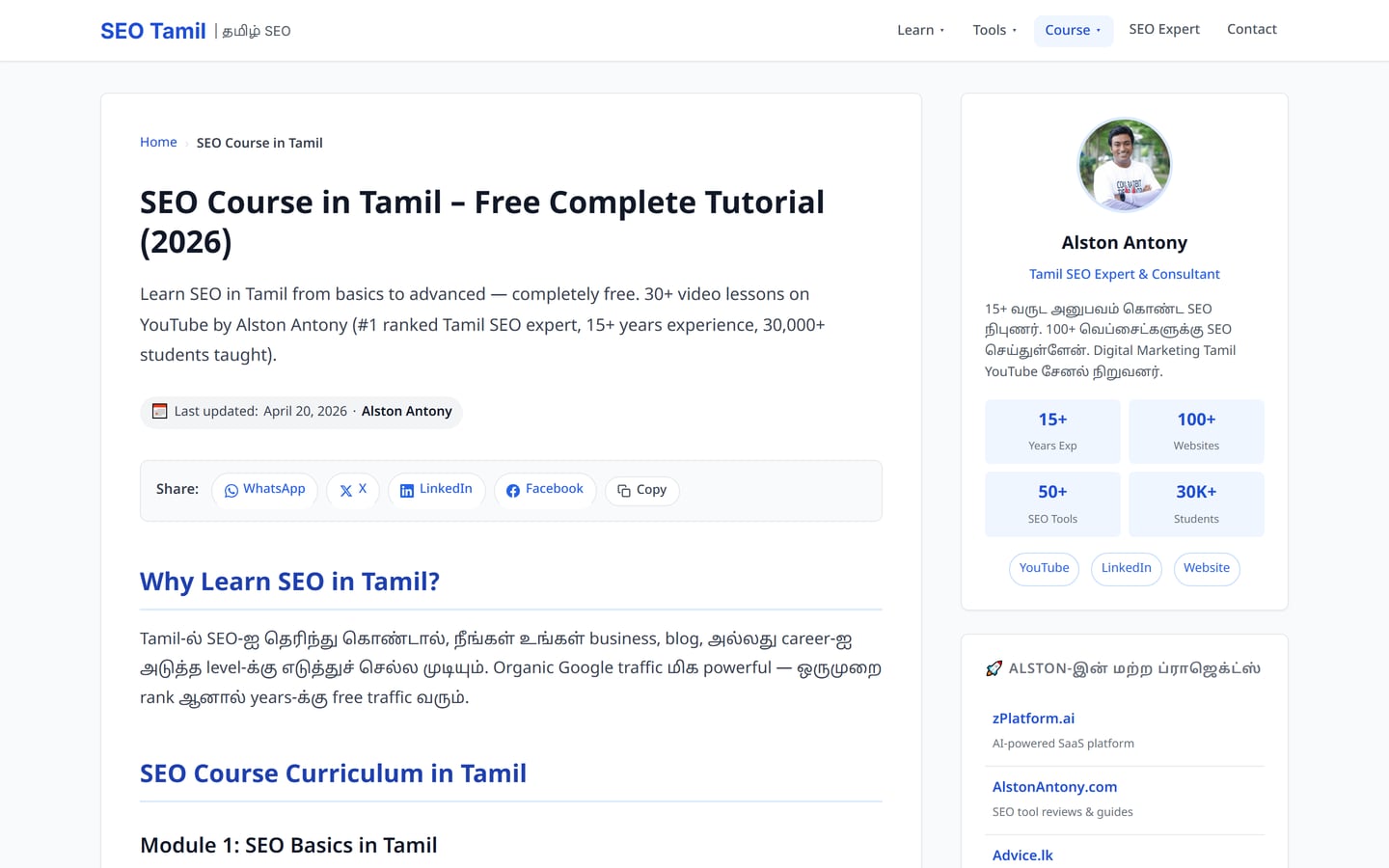Click the Facebook icon in share bar
This screenshot has height=868, width=1389.
tap(513, 491)
